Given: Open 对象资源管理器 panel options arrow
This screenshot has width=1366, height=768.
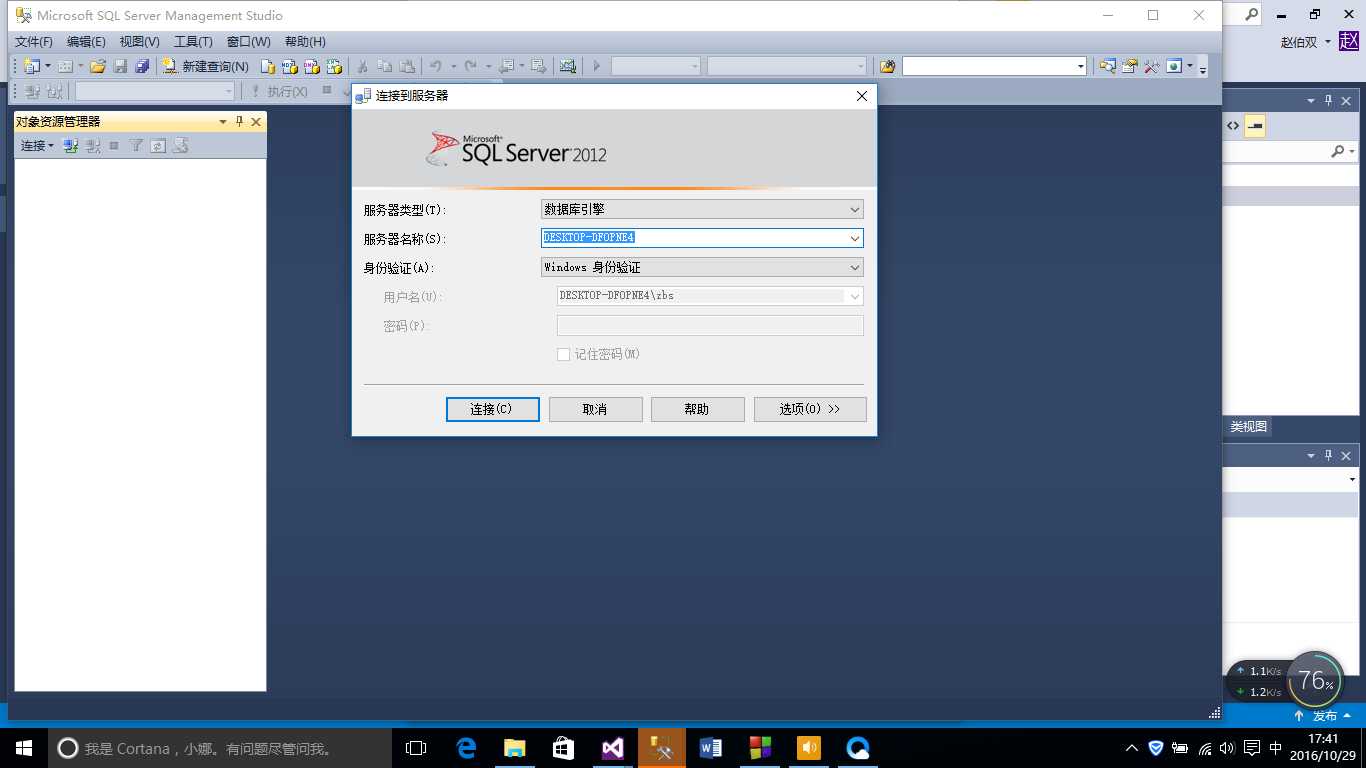Looking at the screenshot, I should click(223, 122).
